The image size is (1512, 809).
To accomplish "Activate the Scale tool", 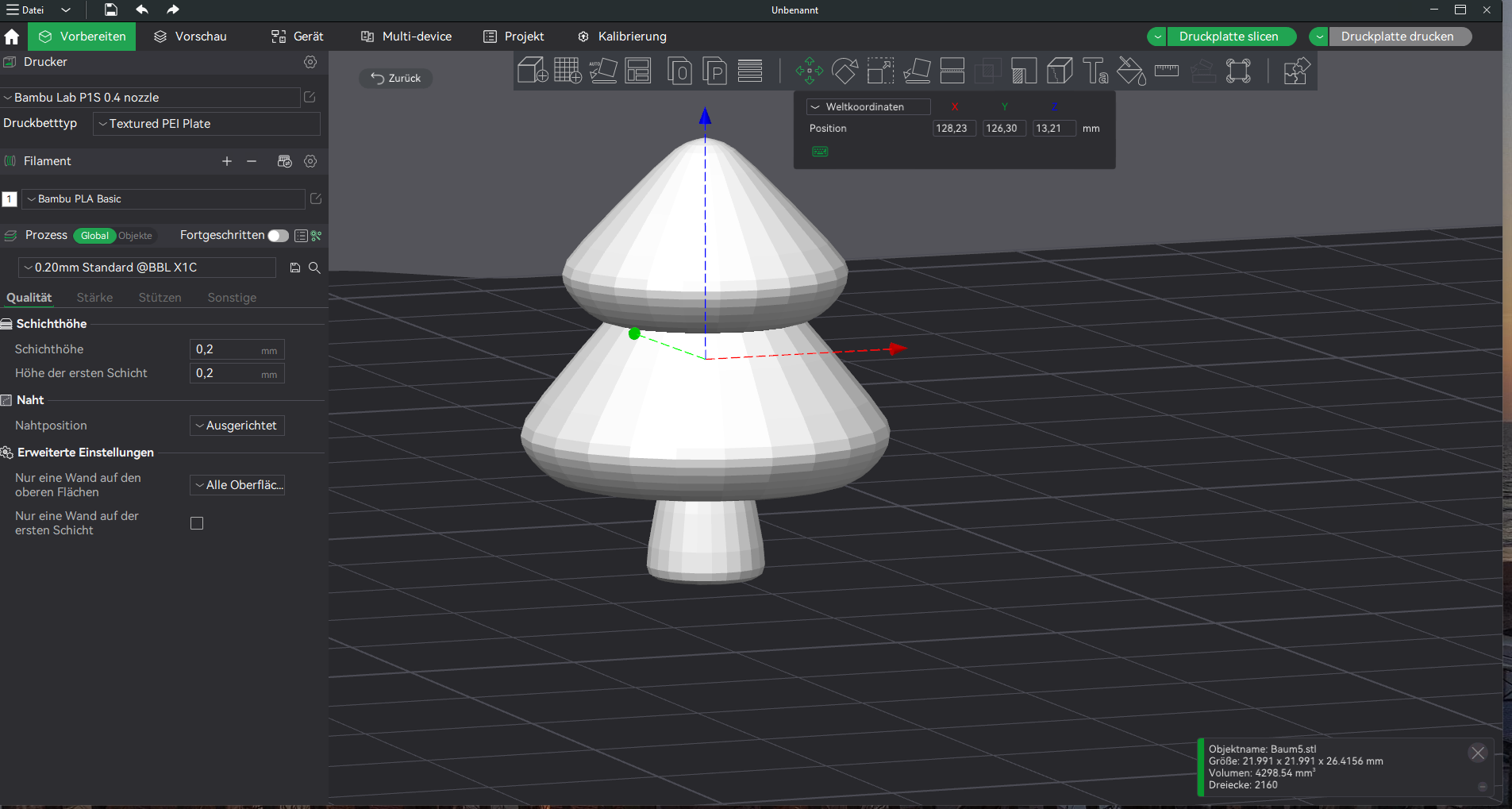I will coord(880,71).
